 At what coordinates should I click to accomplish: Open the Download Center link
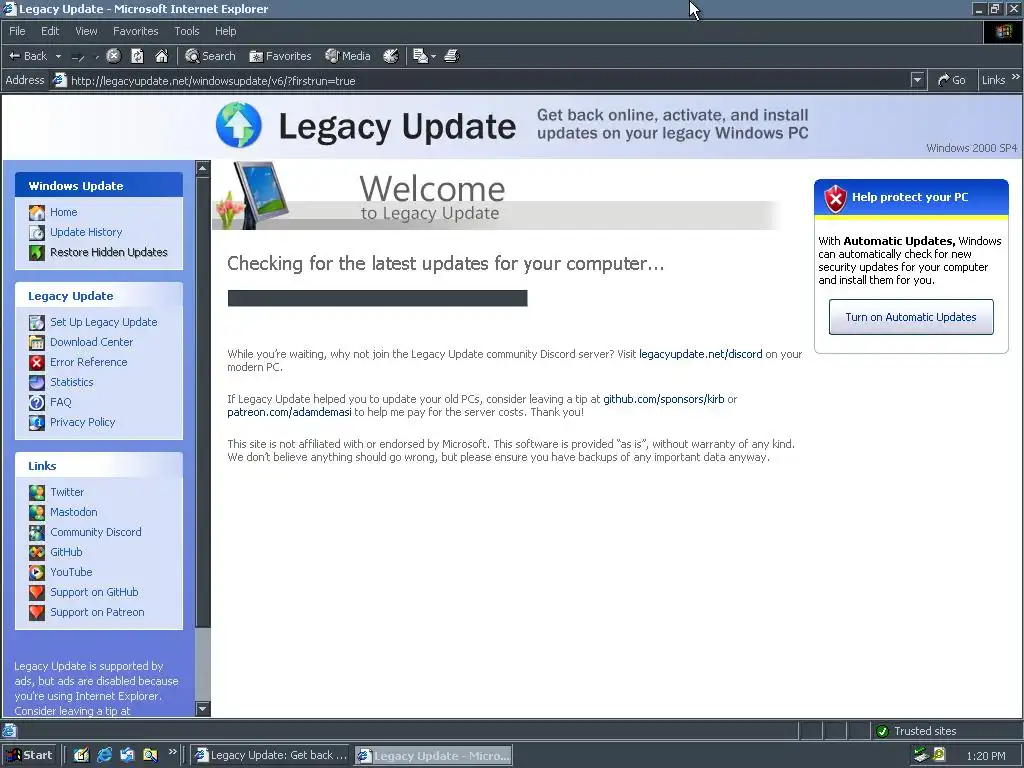pyautogui.click(x=91, y=342)
